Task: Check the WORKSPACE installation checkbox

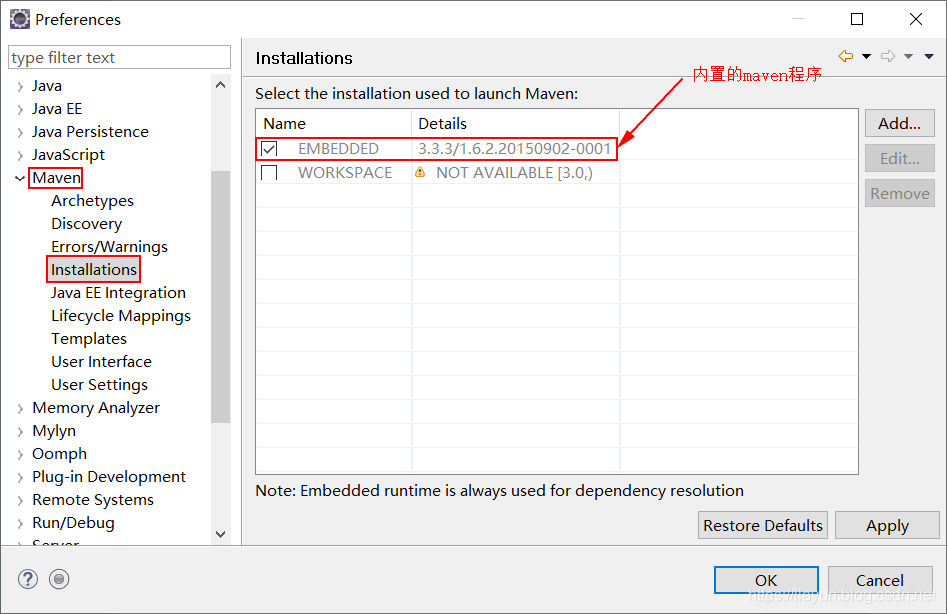Action: coord(269,173)
